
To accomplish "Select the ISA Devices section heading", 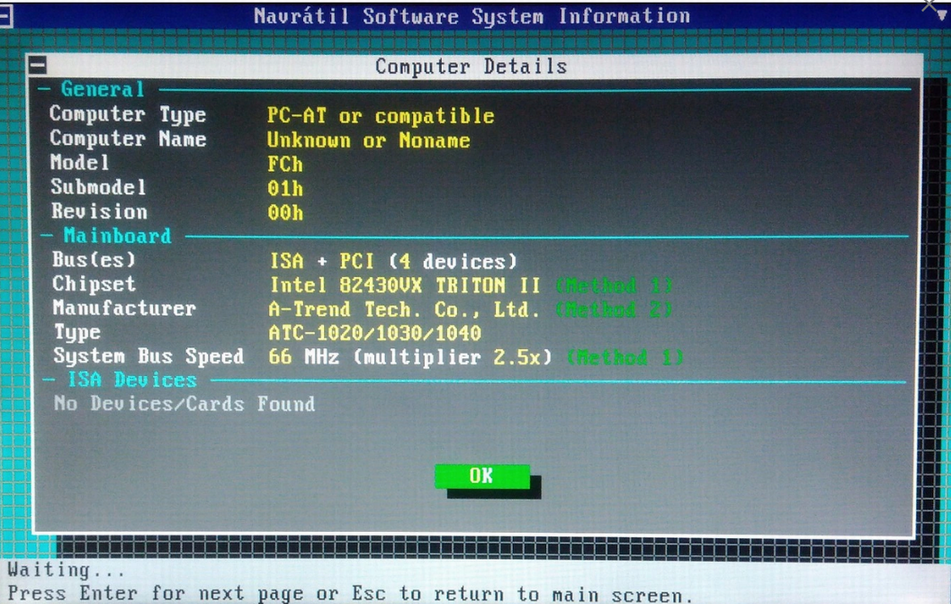I will coord(132,380).
